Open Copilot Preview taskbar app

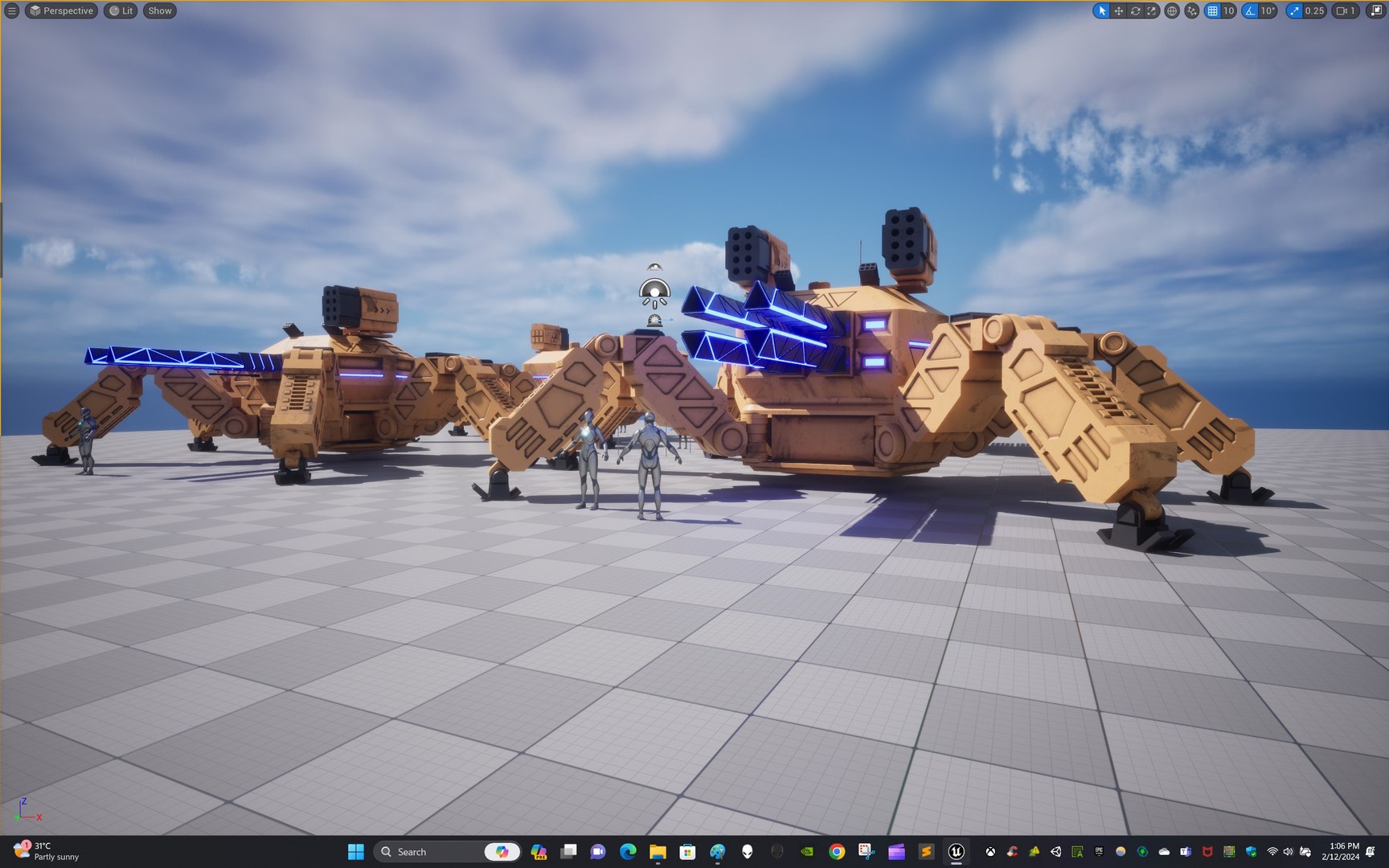539,851
